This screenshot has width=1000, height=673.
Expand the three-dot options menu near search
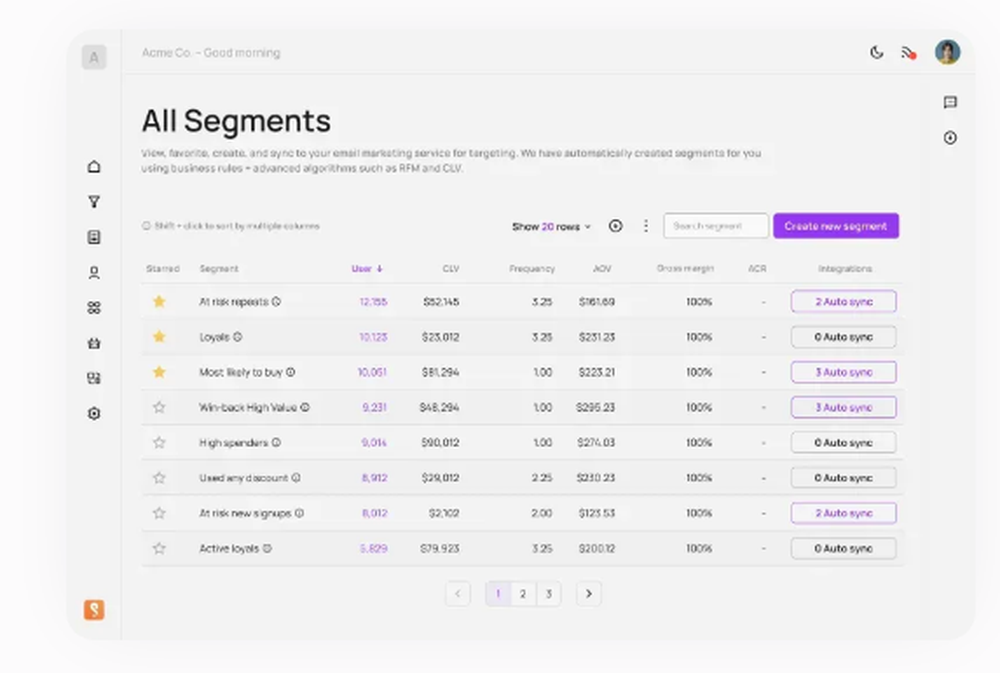point(645,226)
